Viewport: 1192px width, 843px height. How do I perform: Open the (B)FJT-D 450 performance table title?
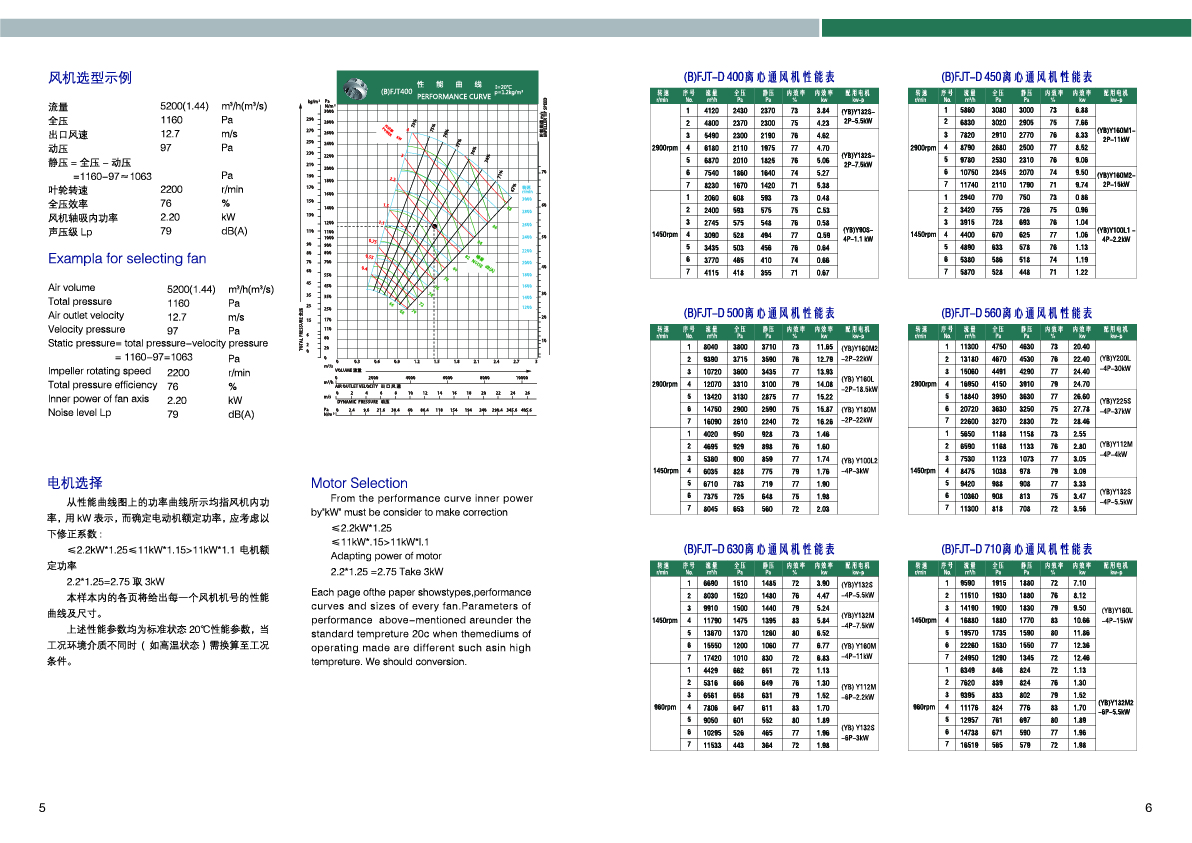coord(1017,77)
